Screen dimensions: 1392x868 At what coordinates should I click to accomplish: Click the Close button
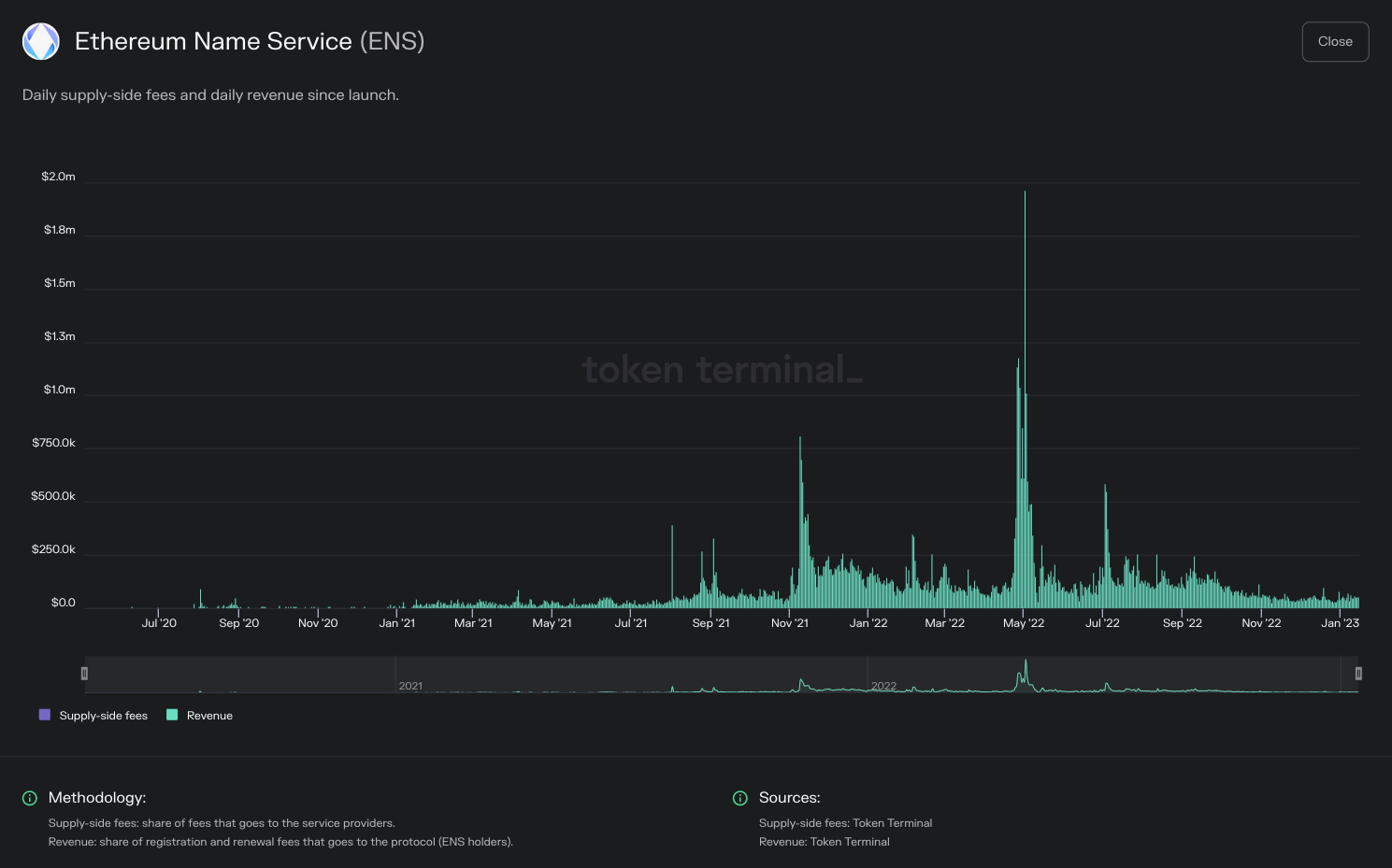tap(1335, 41)
